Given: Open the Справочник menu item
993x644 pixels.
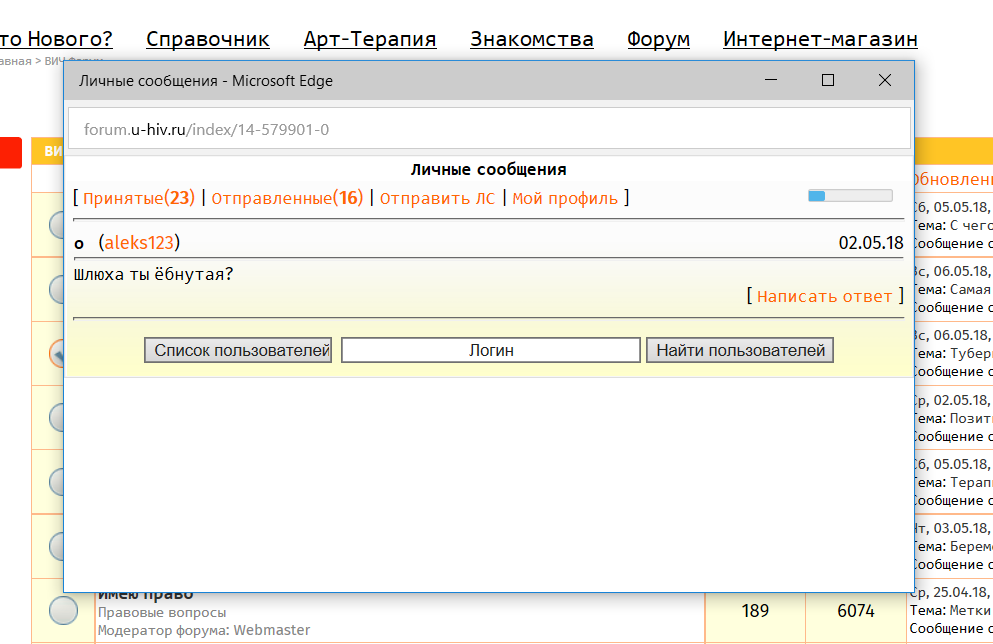Looking at the screenshot, I should [208, 39].
